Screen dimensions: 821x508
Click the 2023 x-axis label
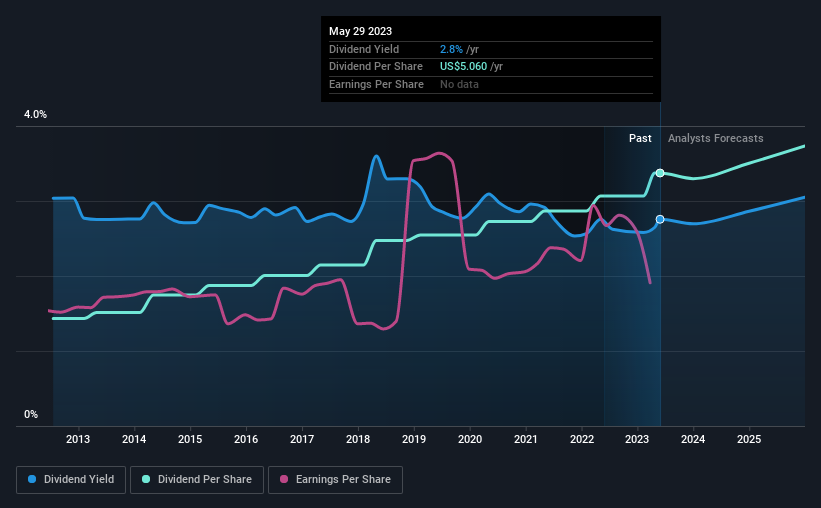click(x=637, y=439)
